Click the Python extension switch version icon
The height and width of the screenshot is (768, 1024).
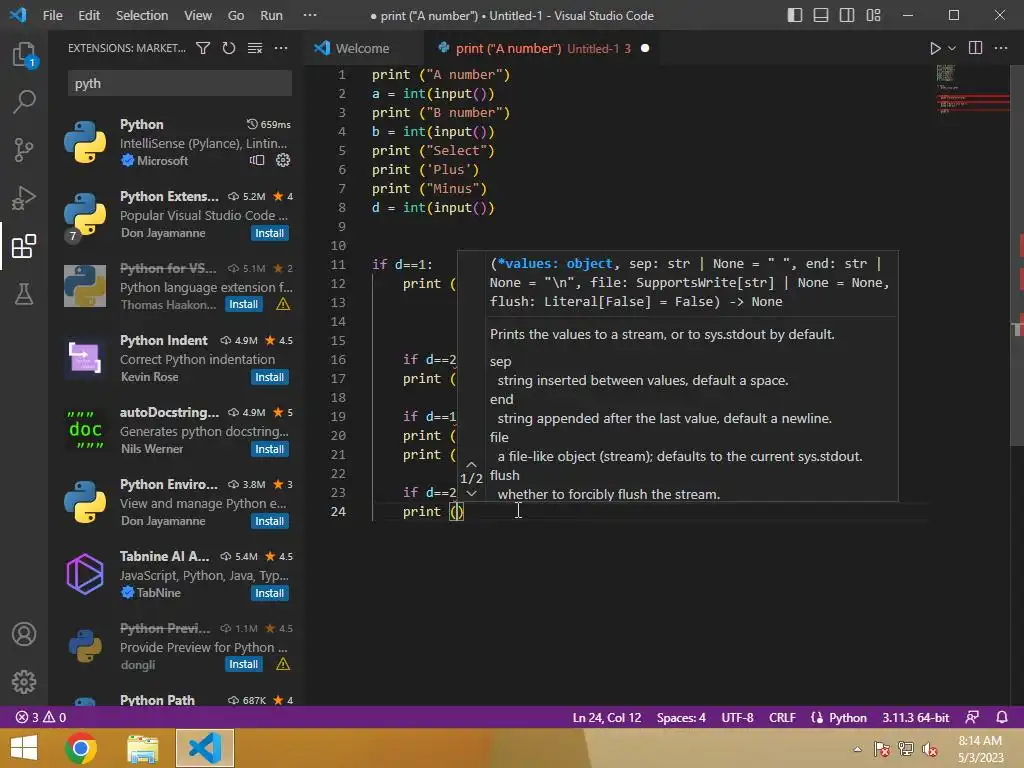[x=257, y=160]
